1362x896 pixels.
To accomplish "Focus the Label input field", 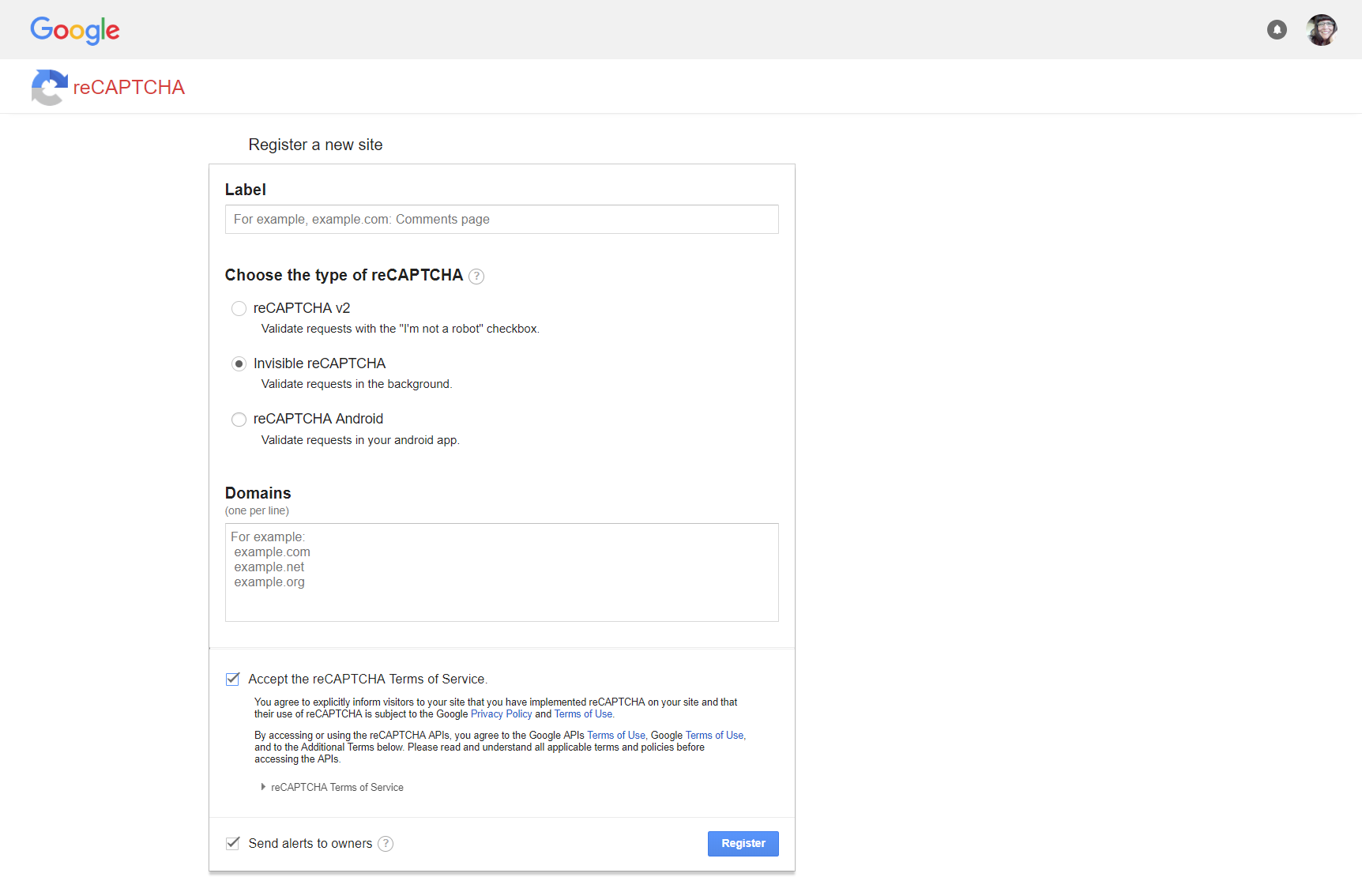I will pos(502,220).
